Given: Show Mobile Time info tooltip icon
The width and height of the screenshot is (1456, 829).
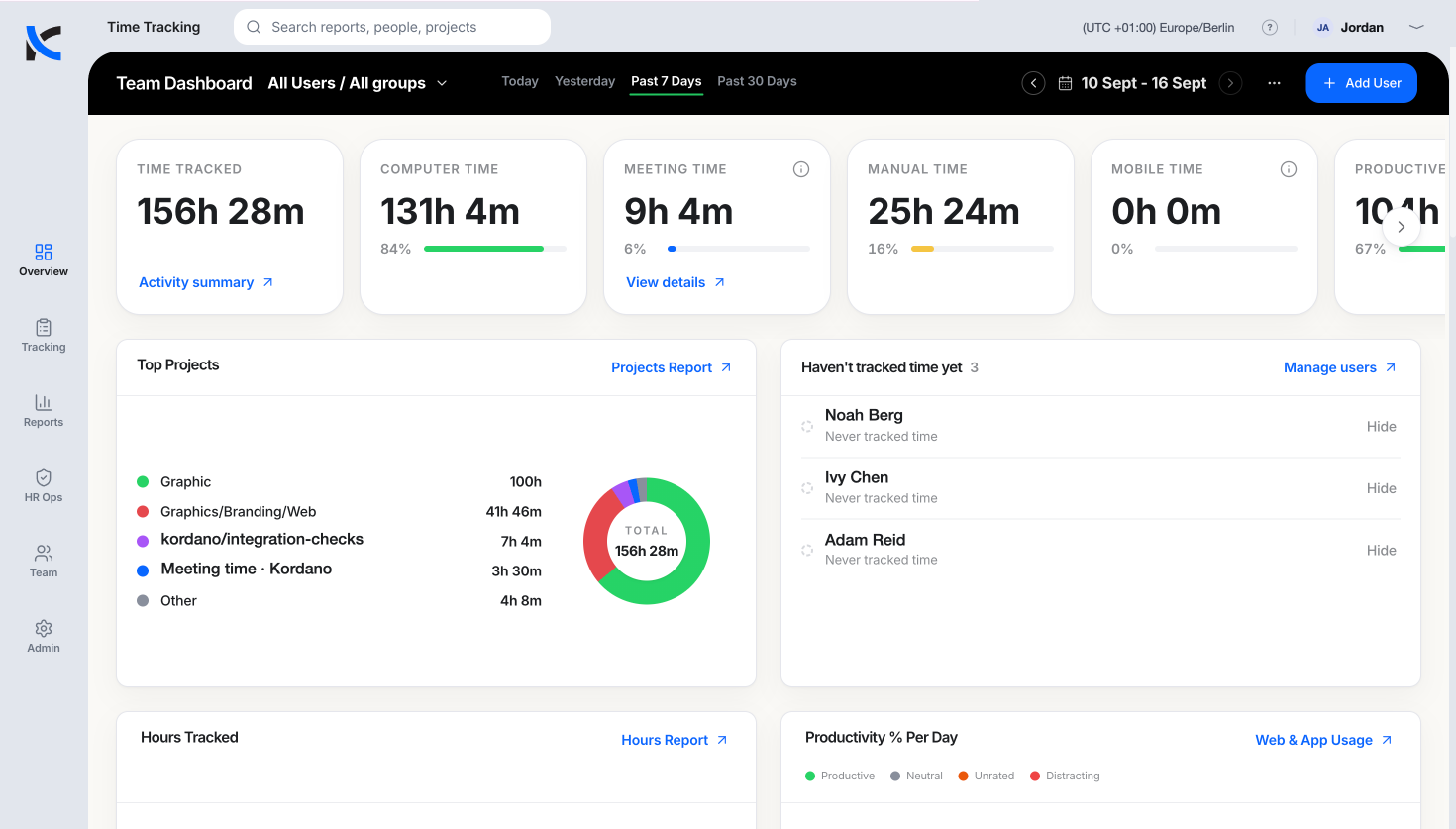Looking at the screenshot, I should click(1289, 169).
